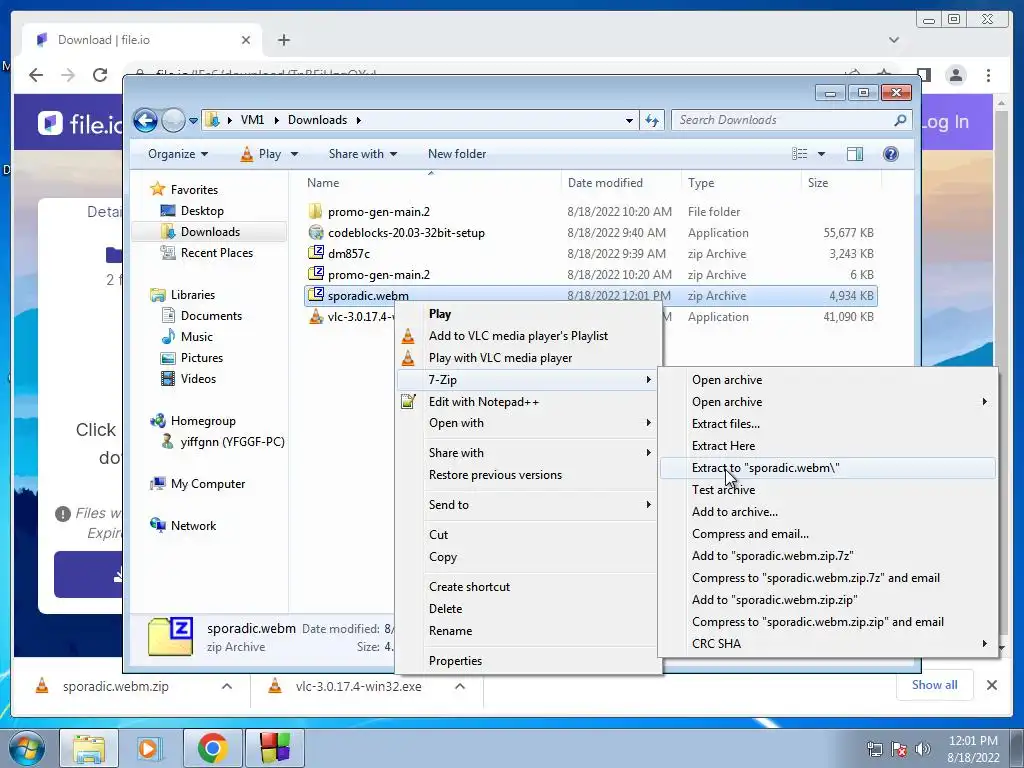Click Show all downloads in Chrome

tap(935, 685)
